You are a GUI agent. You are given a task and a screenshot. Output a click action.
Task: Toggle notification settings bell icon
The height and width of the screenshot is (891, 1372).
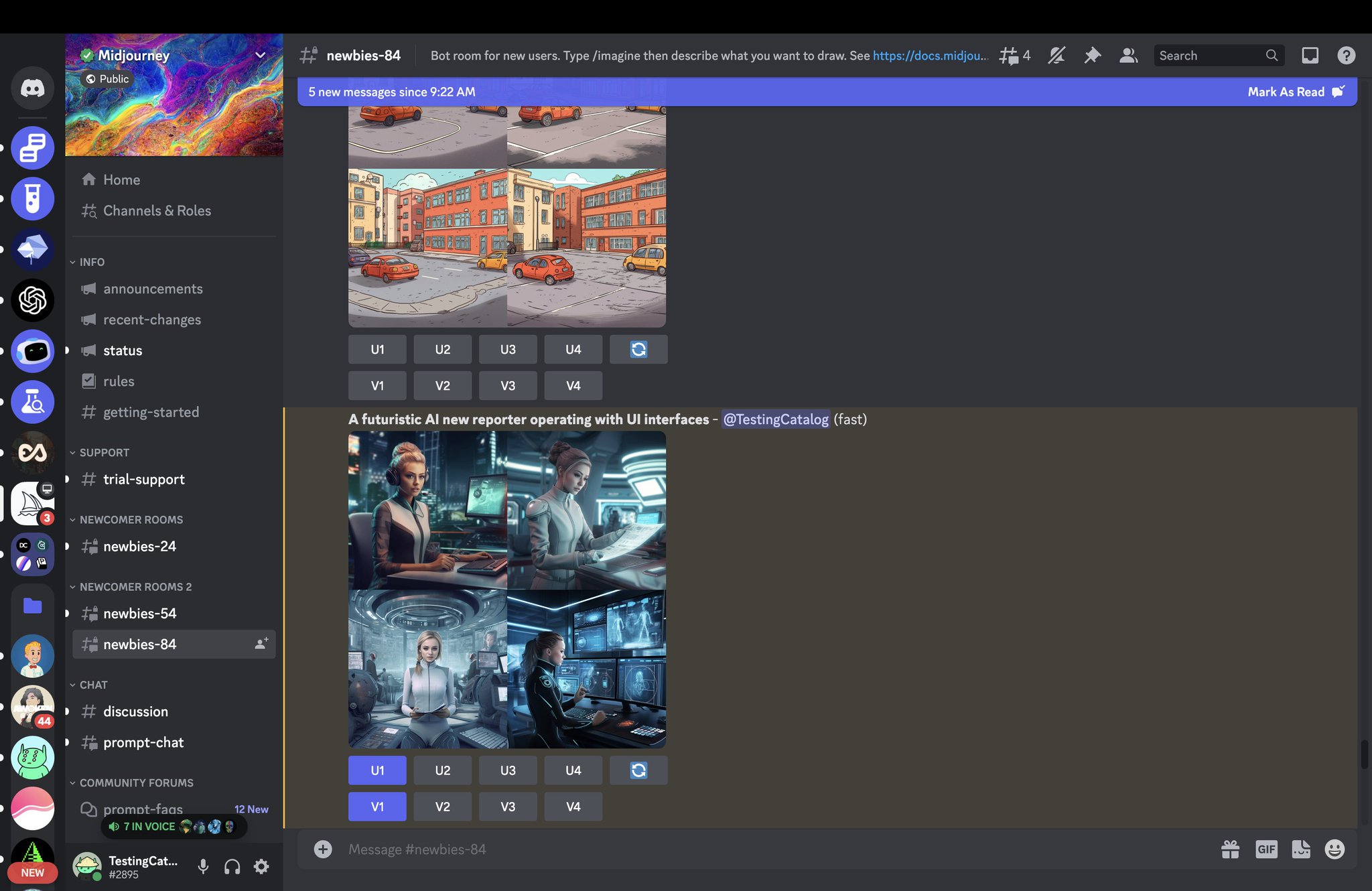pos(1056,56)
